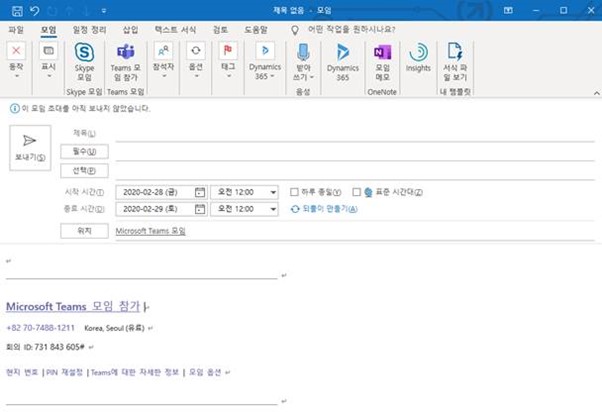Screen dimensions: 602x412
Task: Click the 받아쓰기 microphone icon
Action: 303,52
